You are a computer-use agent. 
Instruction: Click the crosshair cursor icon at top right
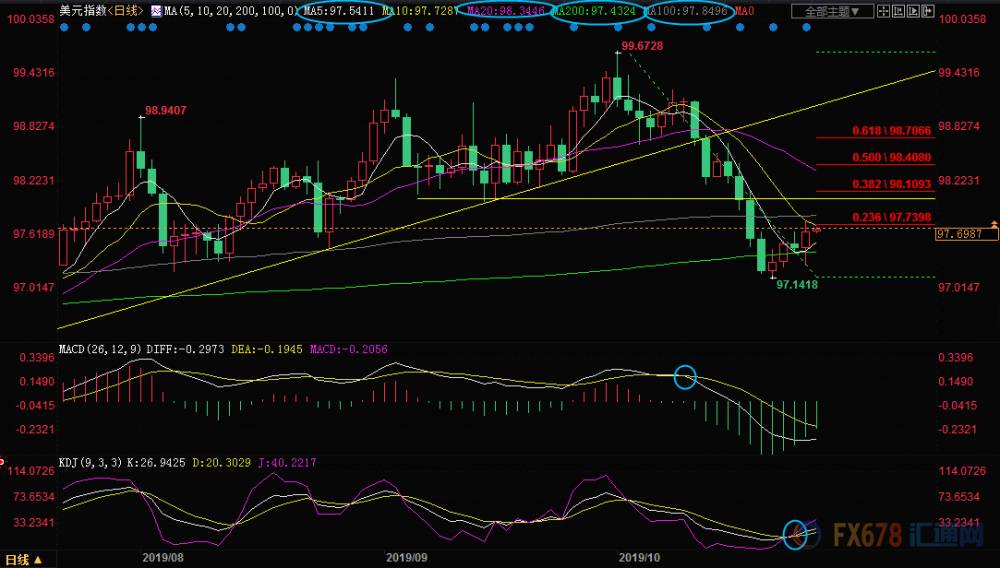[883, 11]
